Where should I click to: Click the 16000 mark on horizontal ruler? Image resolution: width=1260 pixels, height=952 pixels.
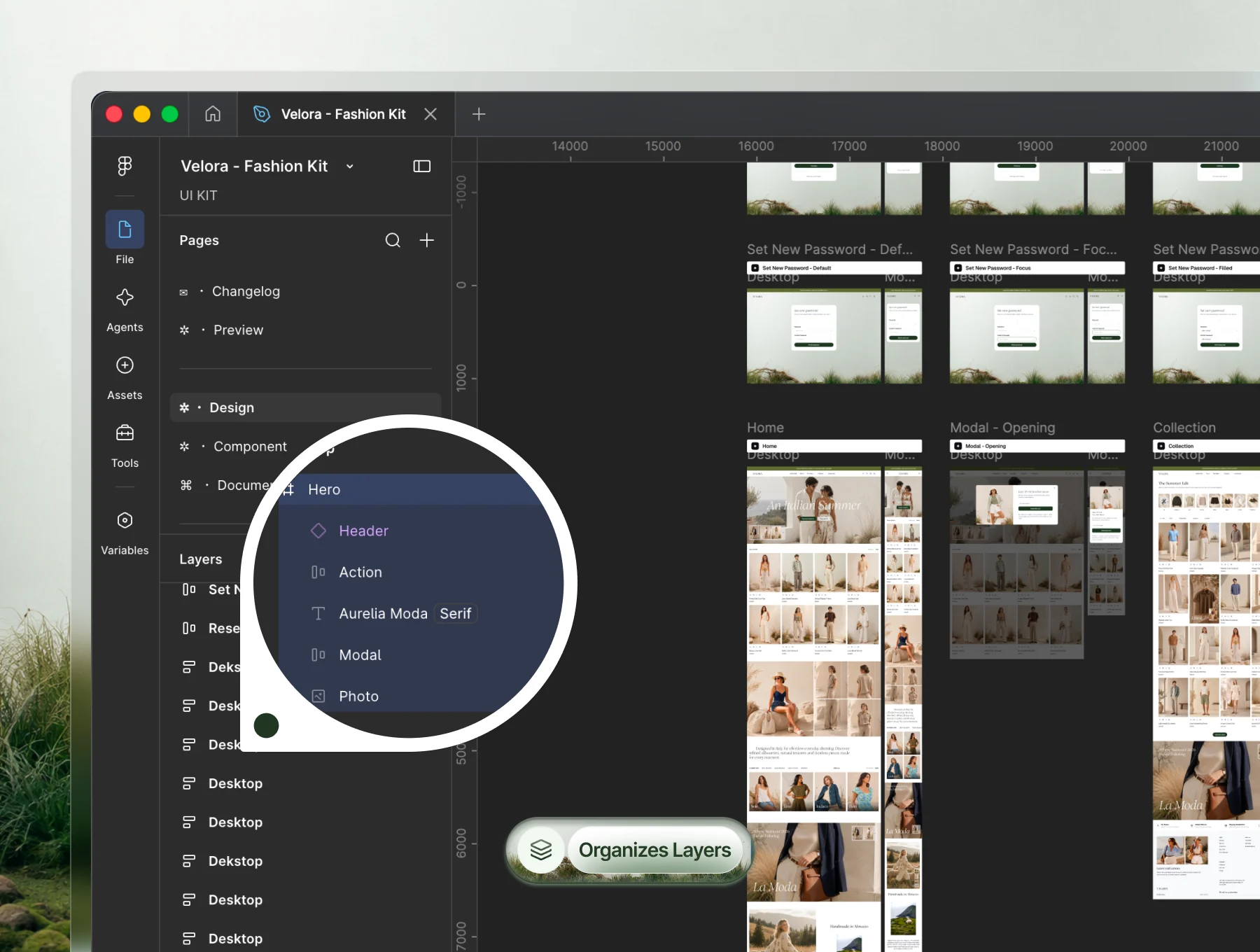[756, 146]
